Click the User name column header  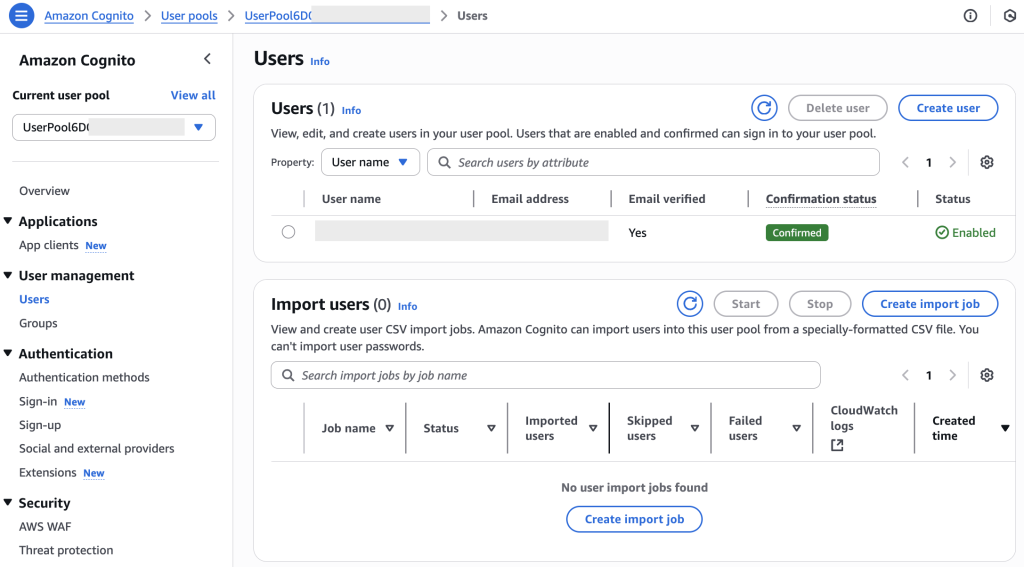point(351,199)
